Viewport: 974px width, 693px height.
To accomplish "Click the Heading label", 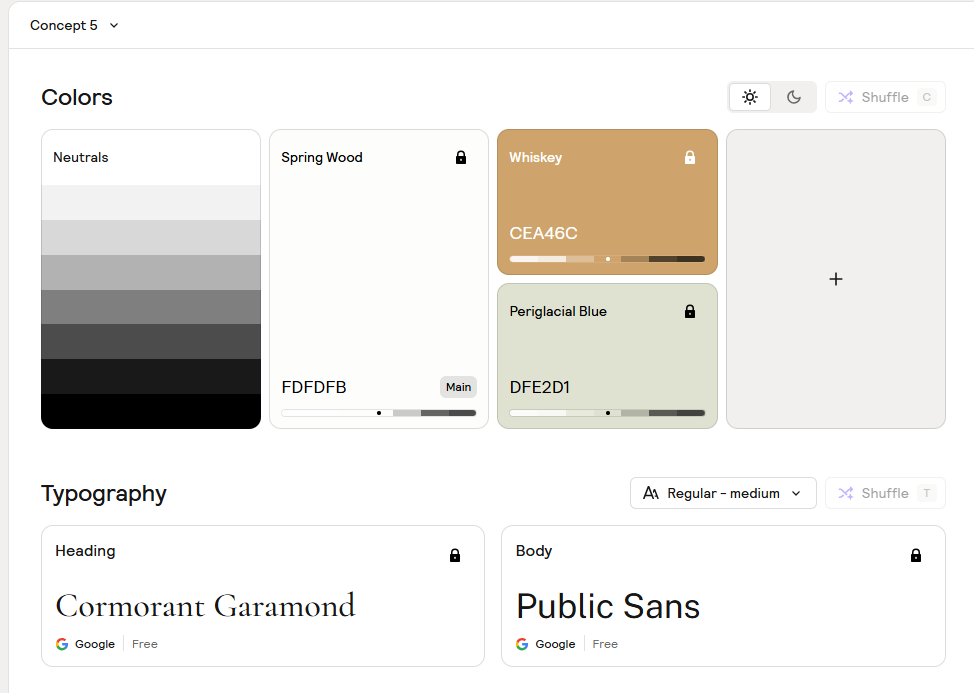I will (x=85, y=551).
